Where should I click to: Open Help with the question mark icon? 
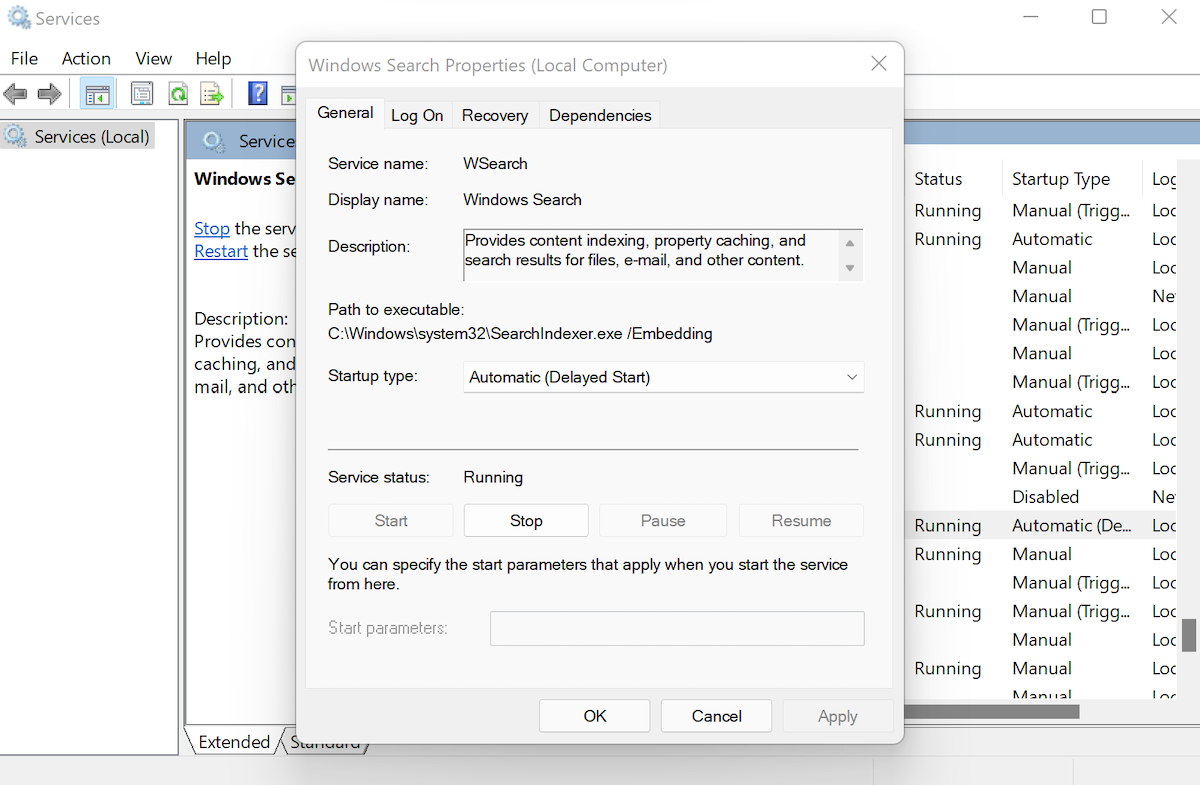coord(257,93)
